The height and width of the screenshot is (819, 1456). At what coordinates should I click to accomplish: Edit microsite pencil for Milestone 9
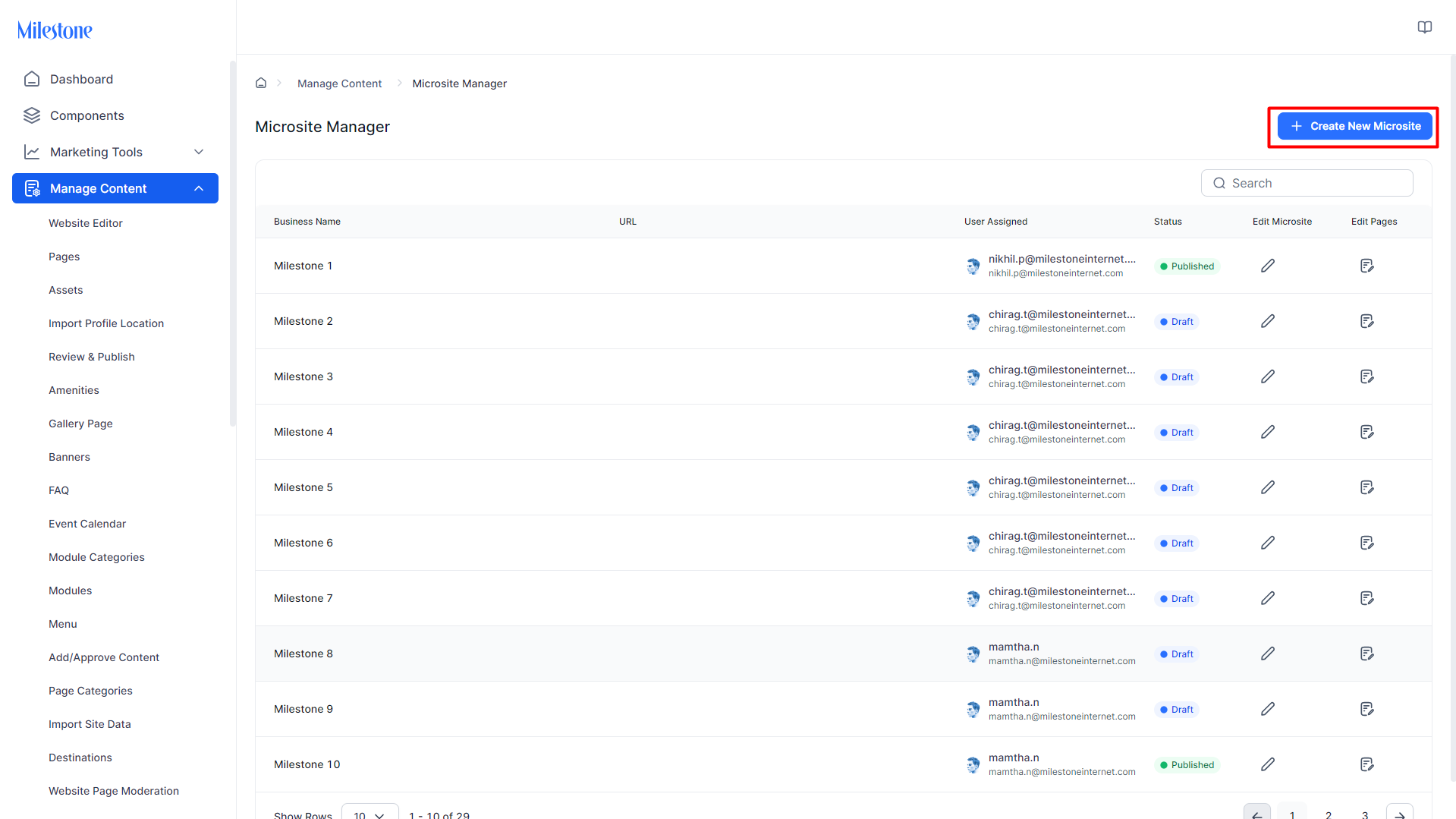coord(1268,709)
